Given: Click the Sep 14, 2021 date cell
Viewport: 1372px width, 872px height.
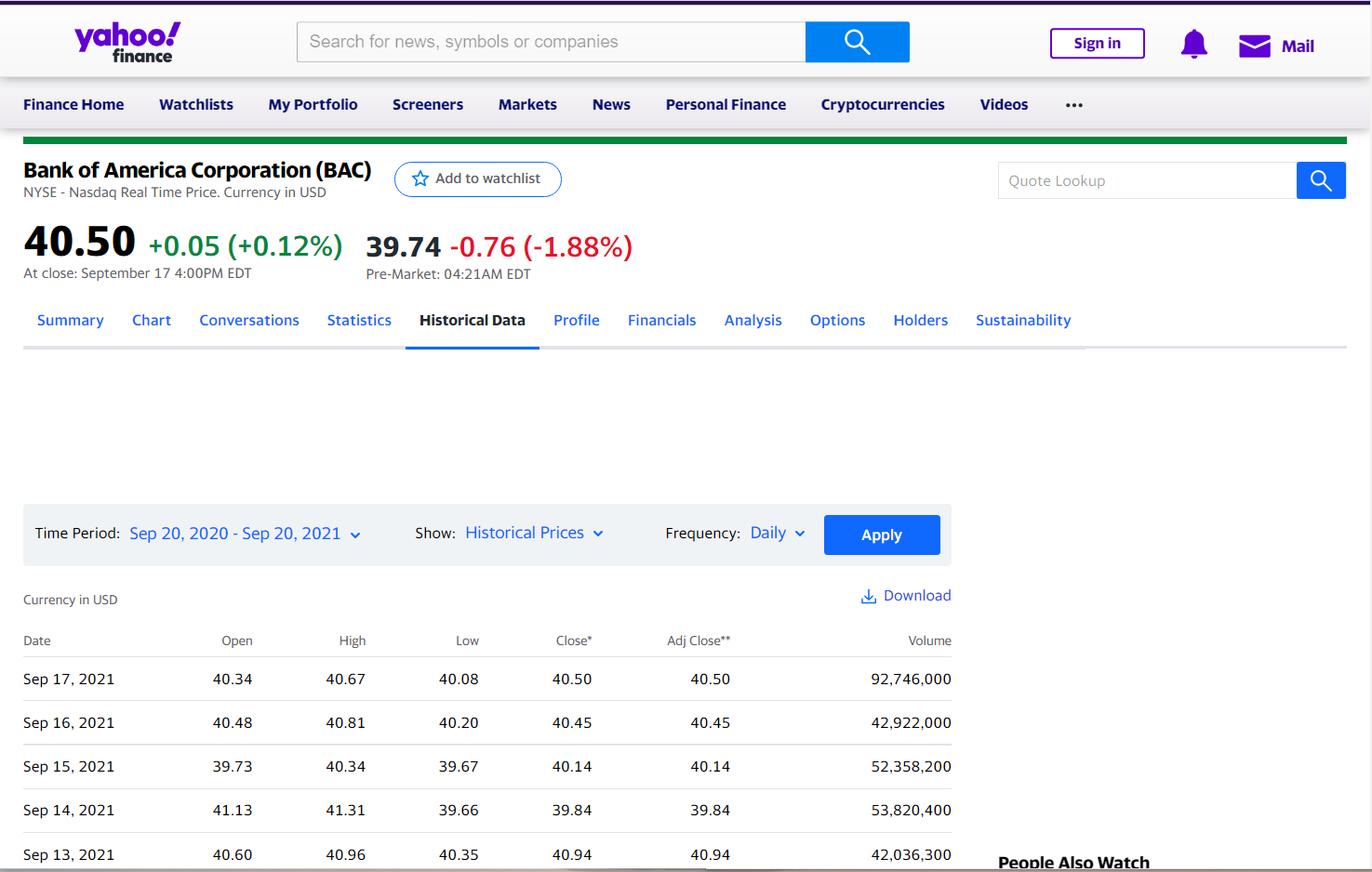Looking at the screenshot, I should (x=69, y=811).
